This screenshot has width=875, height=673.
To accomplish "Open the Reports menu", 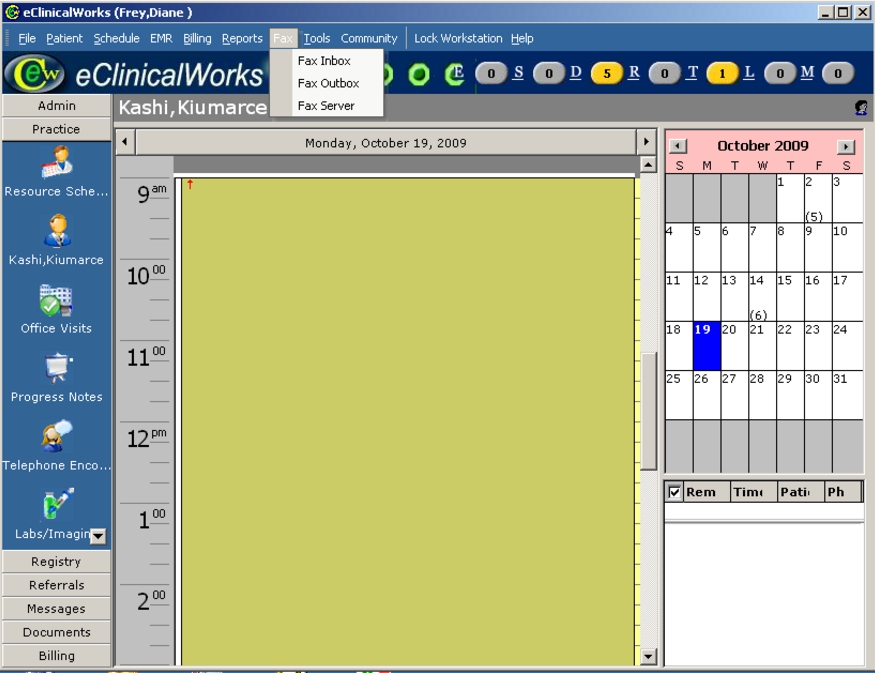I will [x=242, y=39].
